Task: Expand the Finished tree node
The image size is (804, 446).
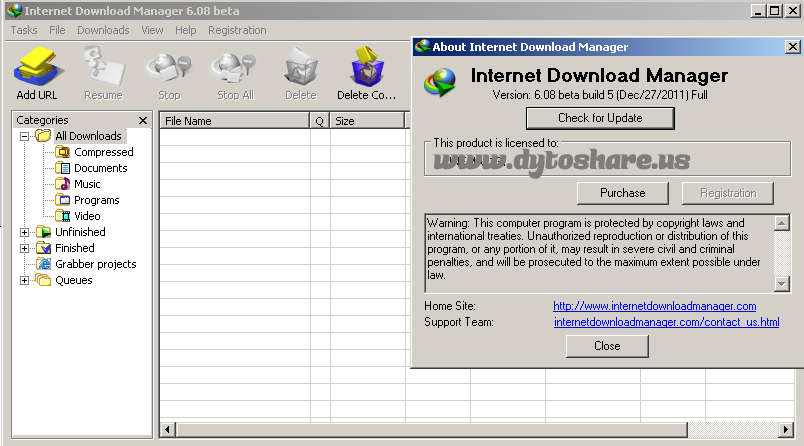Action: (24, 248)
